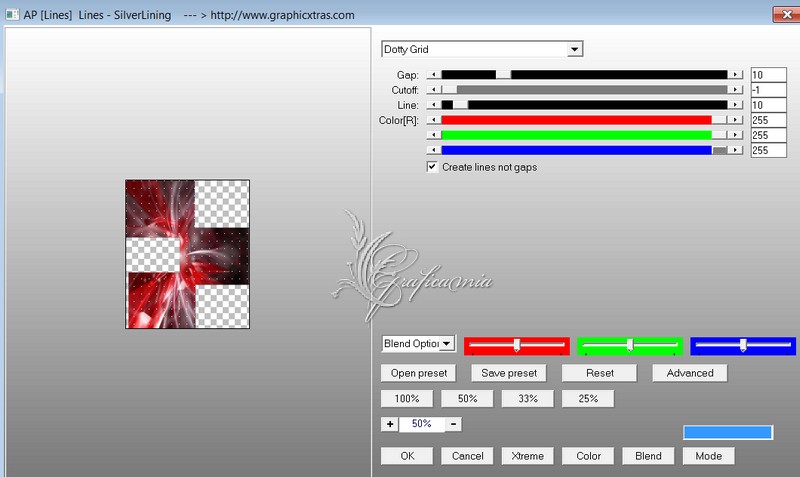Screen dimensions: 800x477
Task: Click Save preset button
Action: (509, 373)
